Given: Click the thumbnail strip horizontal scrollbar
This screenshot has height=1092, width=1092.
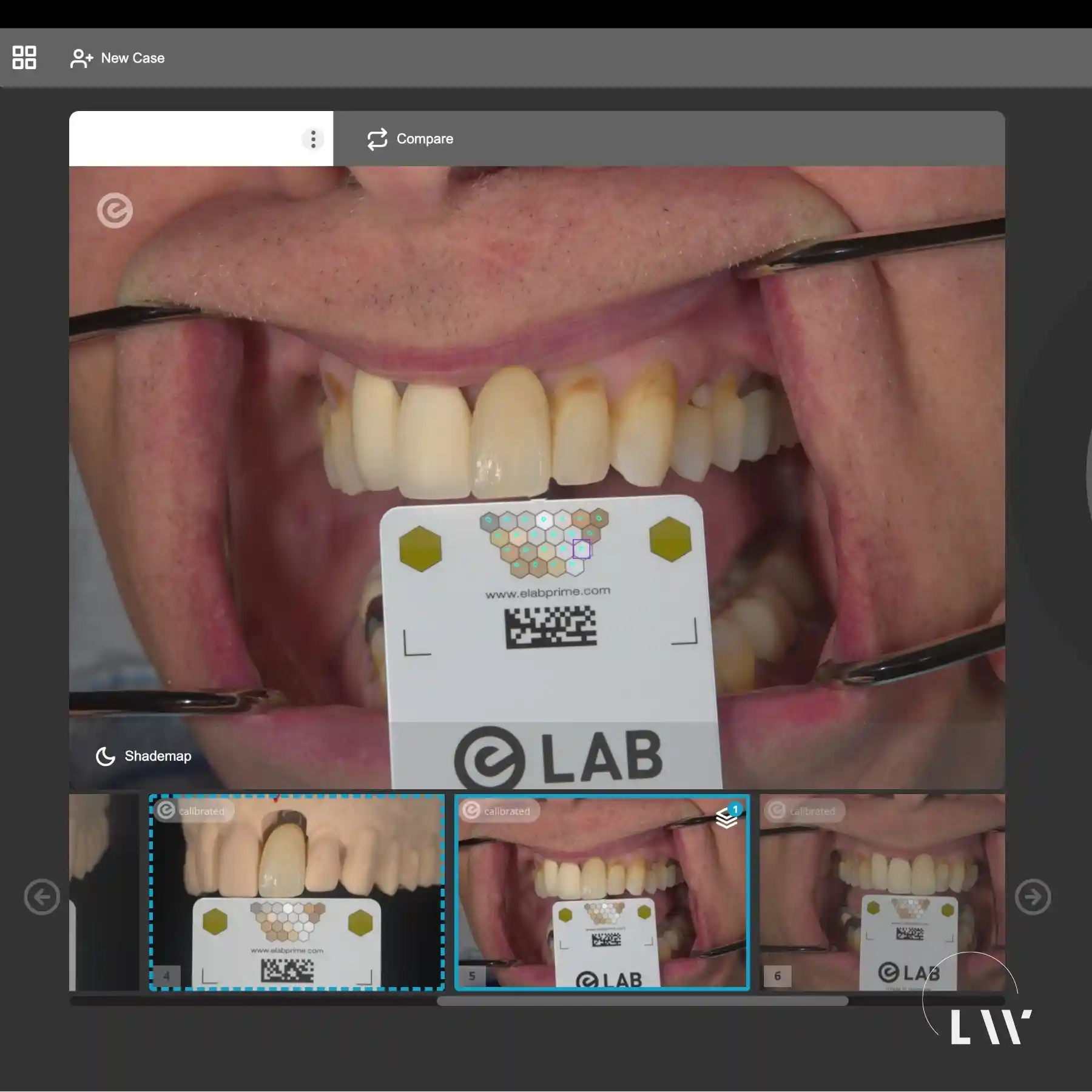Looking at the screenshot, I should click(x=642, y=1001).
